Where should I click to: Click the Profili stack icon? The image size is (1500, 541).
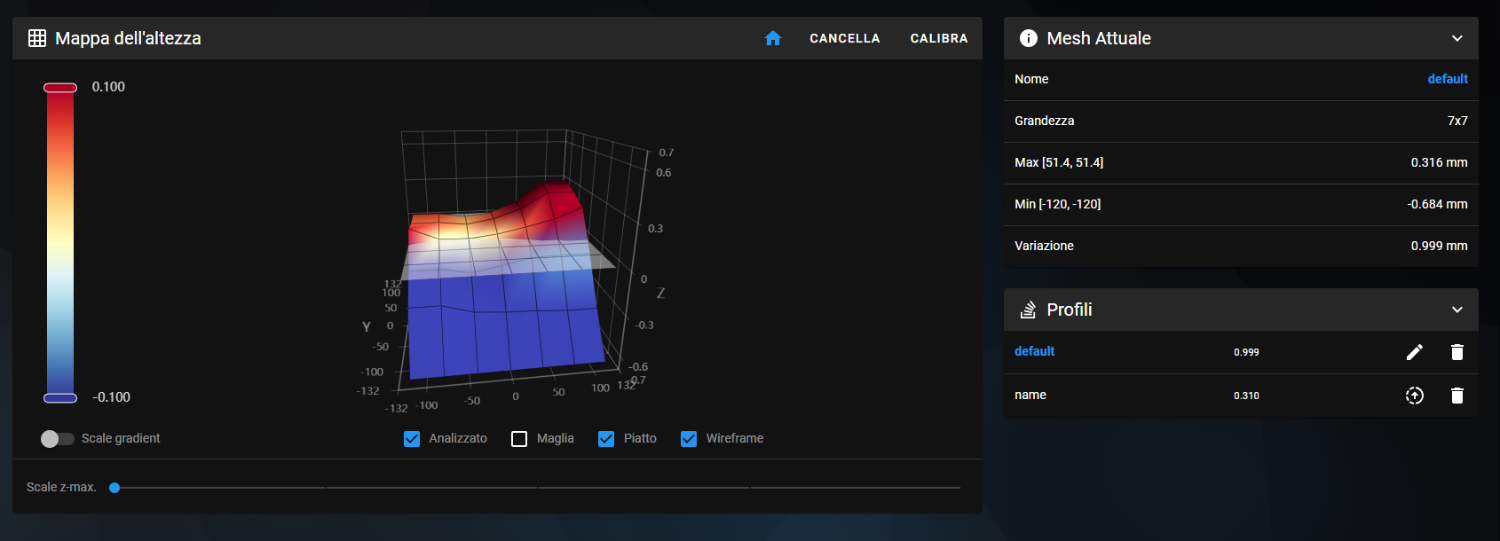(1028, 310)
